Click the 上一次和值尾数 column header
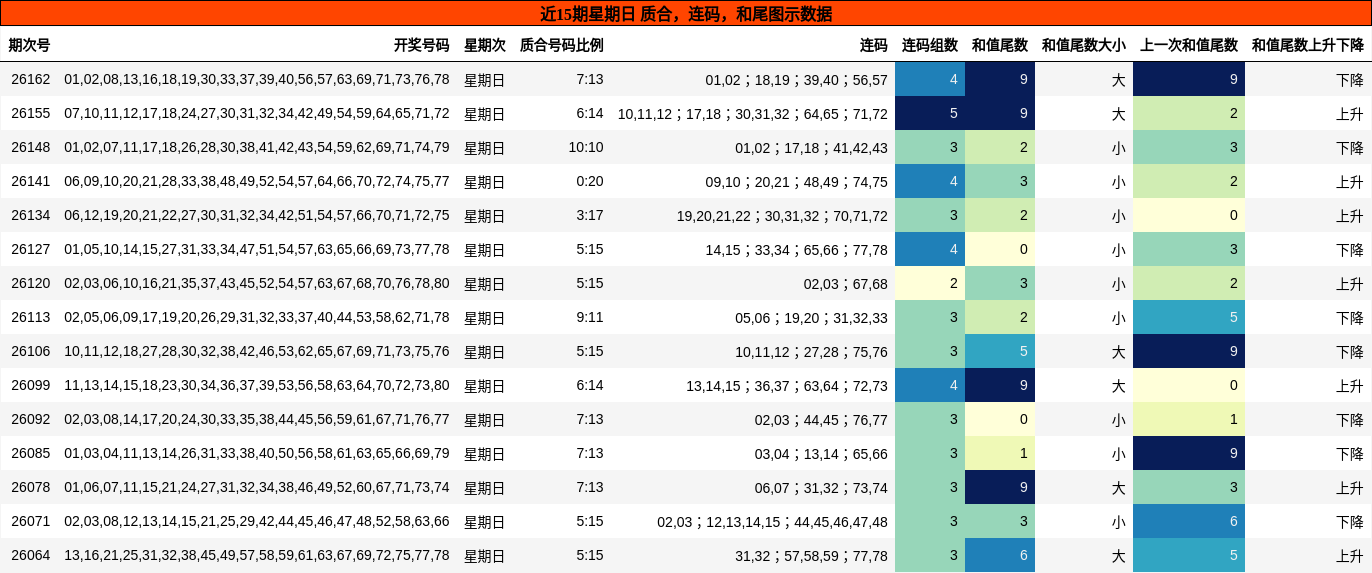The height and width of the screenshot is (573, 1372). point(1189,45)
